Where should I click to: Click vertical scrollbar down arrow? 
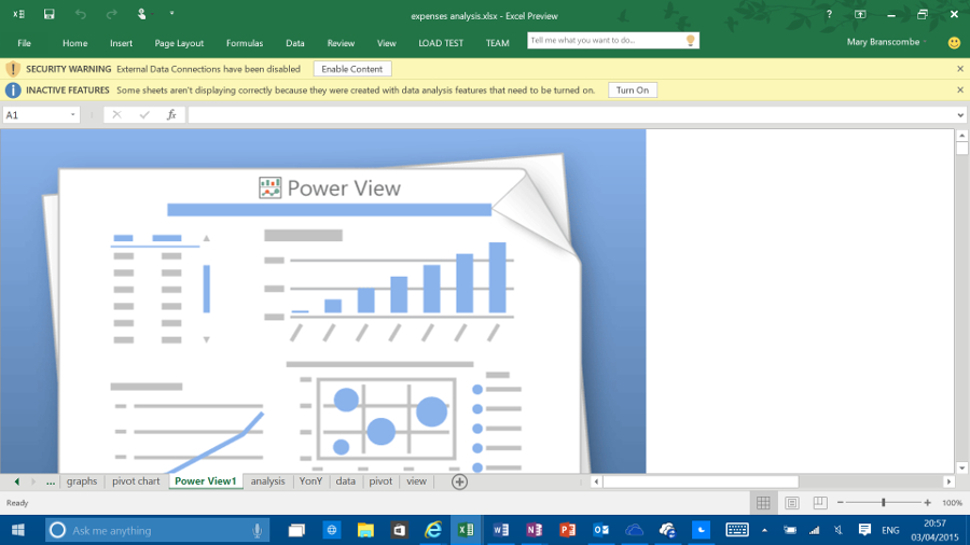(961, 468)
